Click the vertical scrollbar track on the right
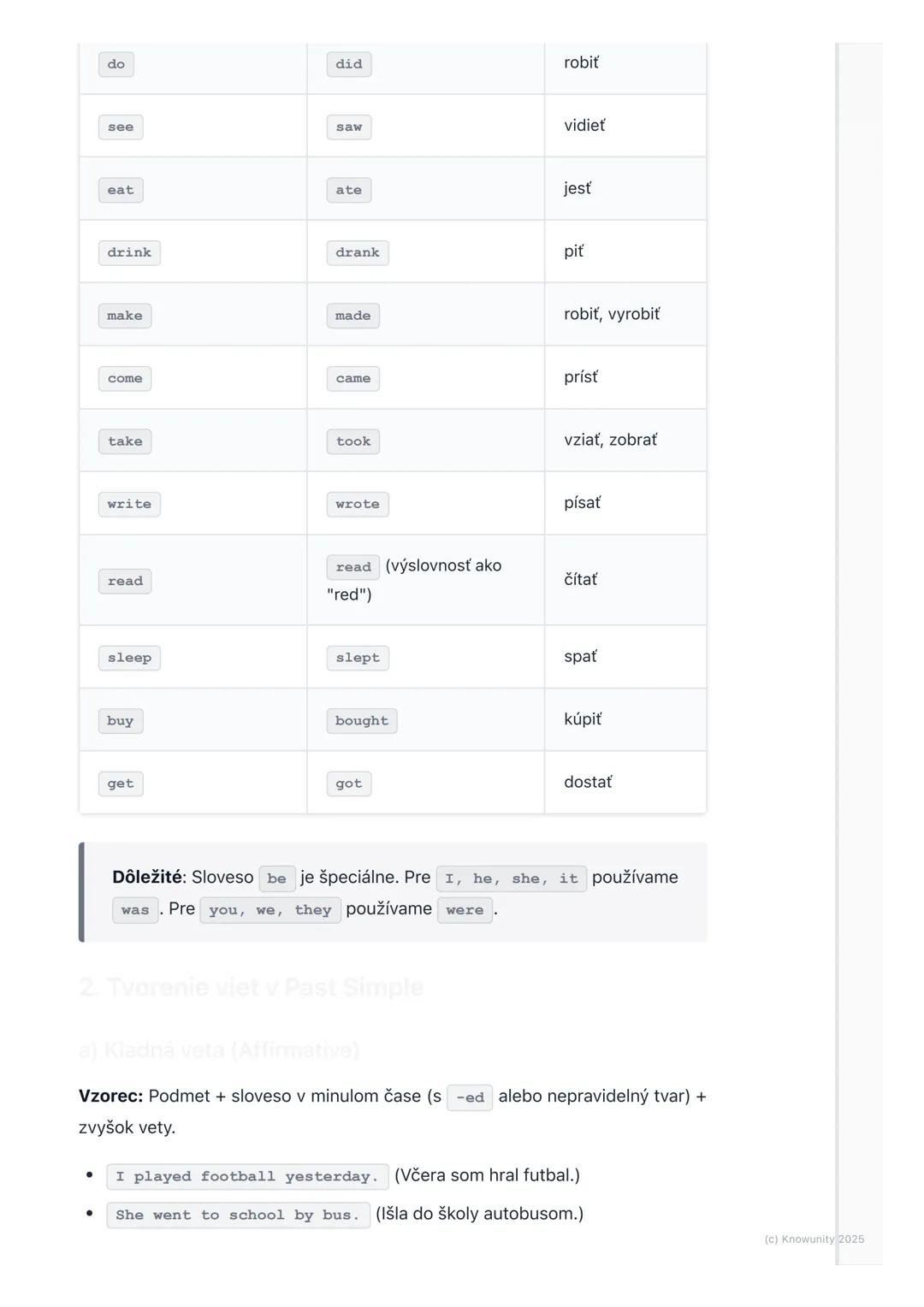924x1307 pixels. [x=858, y=650]
